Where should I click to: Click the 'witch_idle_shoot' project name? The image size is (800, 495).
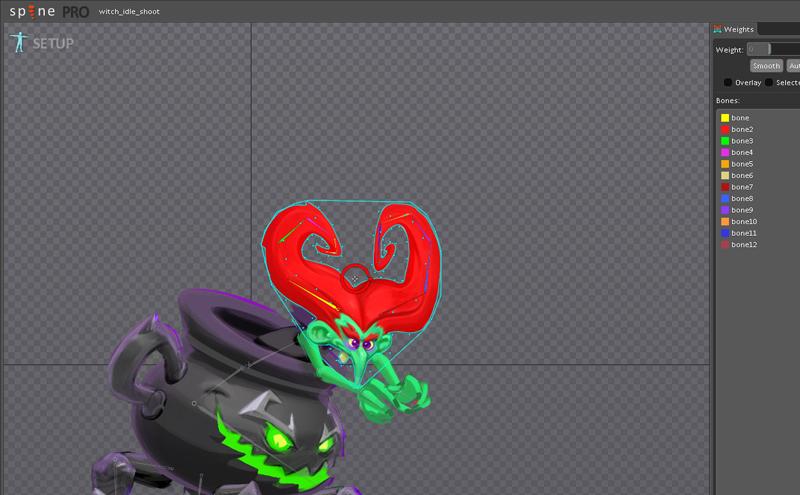coord(129,11)
